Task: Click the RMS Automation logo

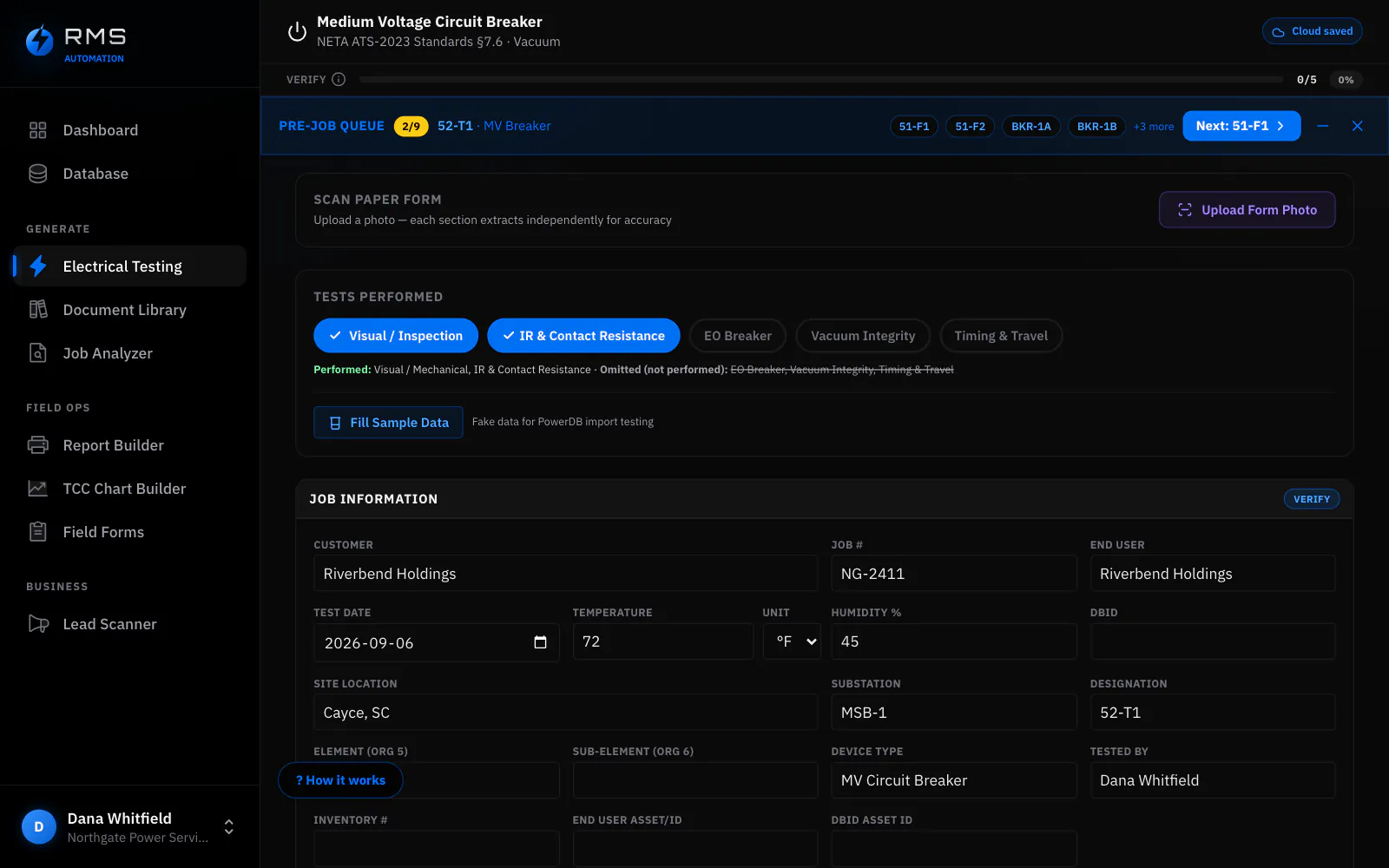Action: pos(76,42)
